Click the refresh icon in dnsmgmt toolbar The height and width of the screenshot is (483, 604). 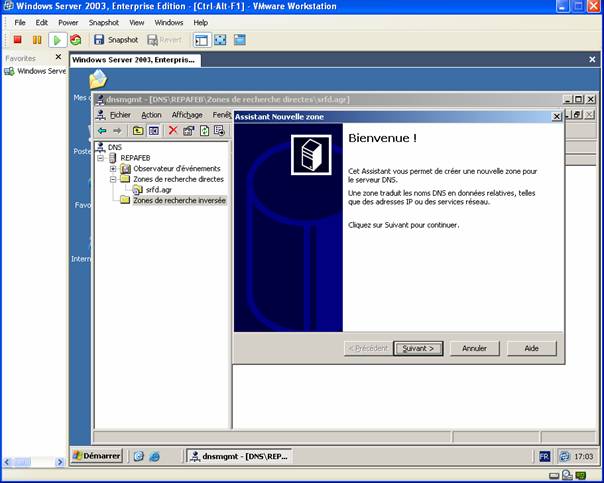204,131
